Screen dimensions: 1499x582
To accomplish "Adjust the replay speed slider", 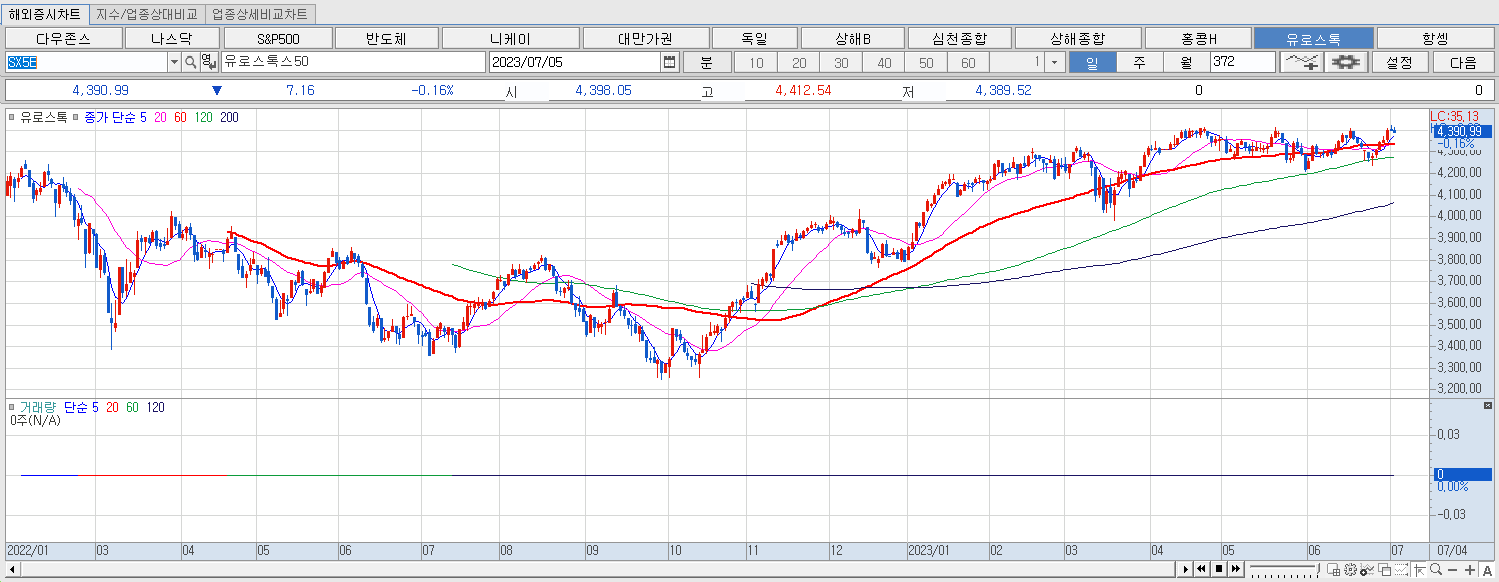I will click(1285, 568).
